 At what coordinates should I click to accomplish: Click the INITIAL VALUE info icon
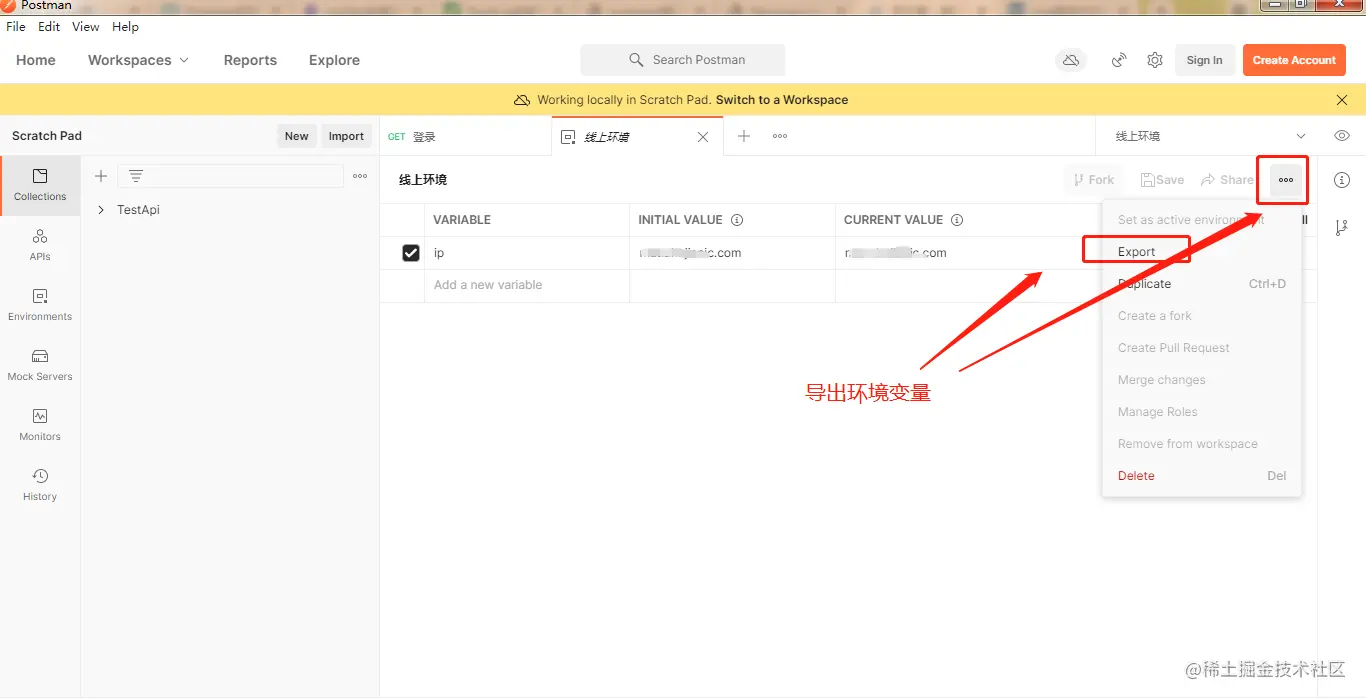[737, 220]
